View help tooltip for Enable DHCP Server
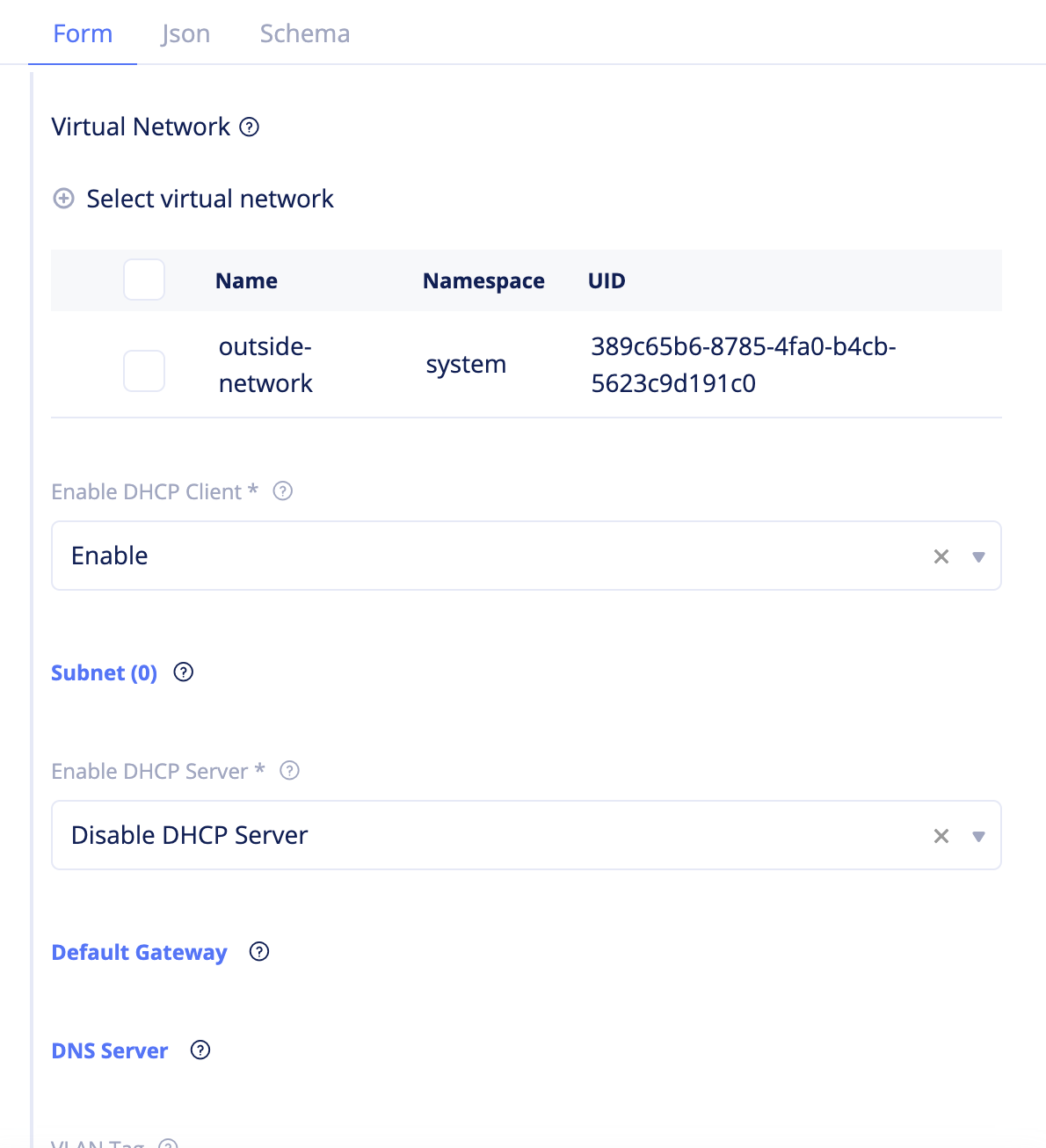This screenshot has width=1046, height=1148. 289,771
